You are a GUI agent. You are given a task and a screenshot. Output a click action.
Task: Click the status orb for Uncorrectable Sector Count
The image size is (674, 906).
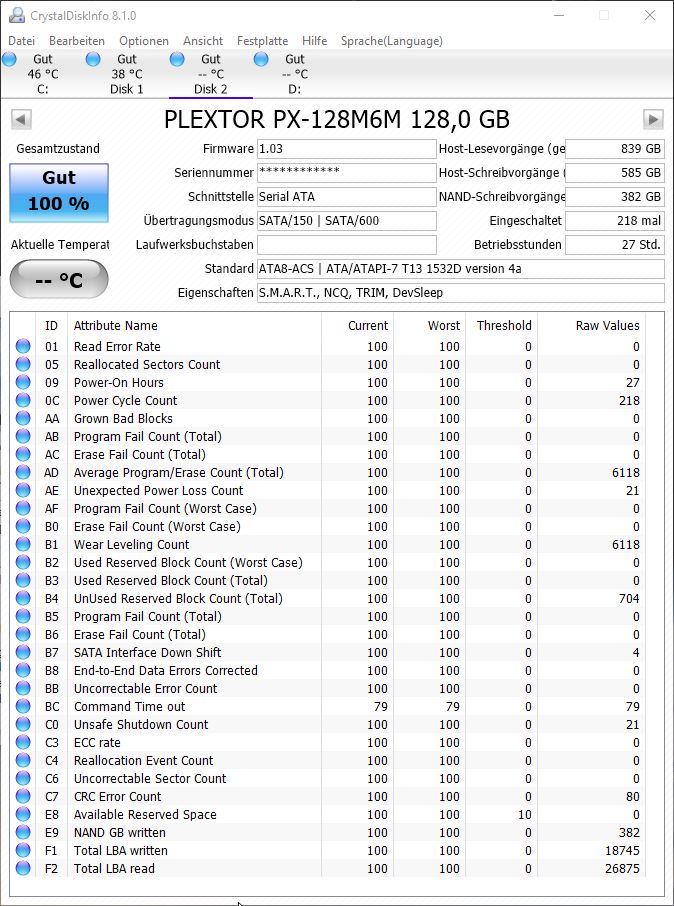(23, 778)
